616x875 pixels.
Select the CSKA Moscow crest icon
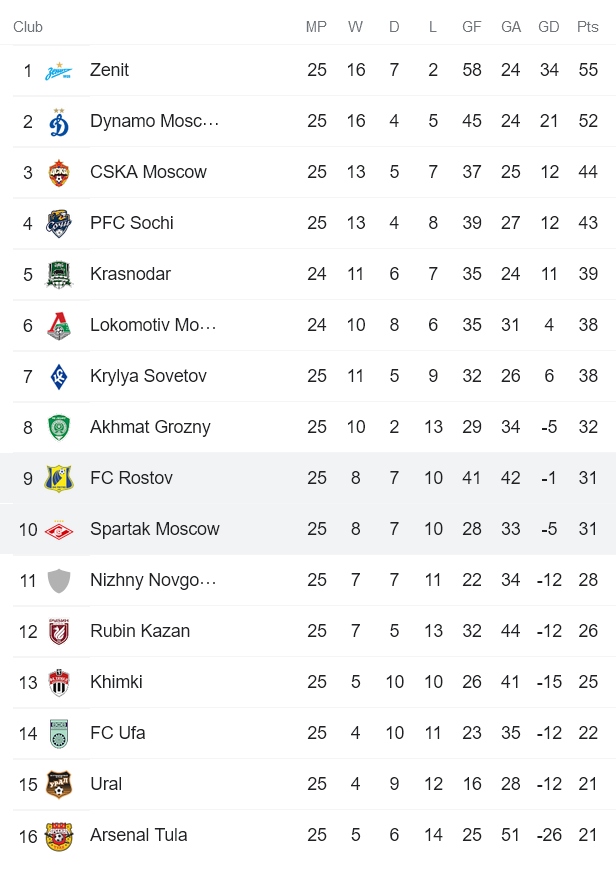click(57, 172)
